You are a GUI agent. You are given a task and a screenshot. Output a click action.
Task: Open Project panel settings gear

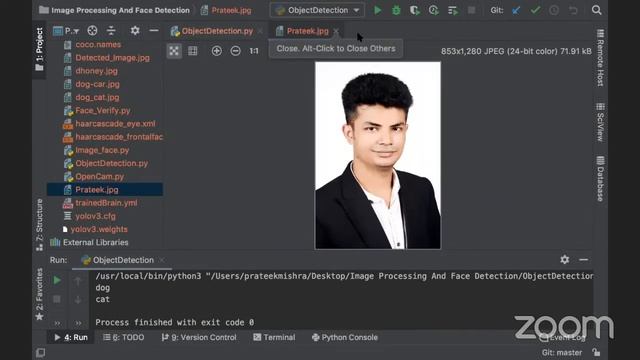135,31
